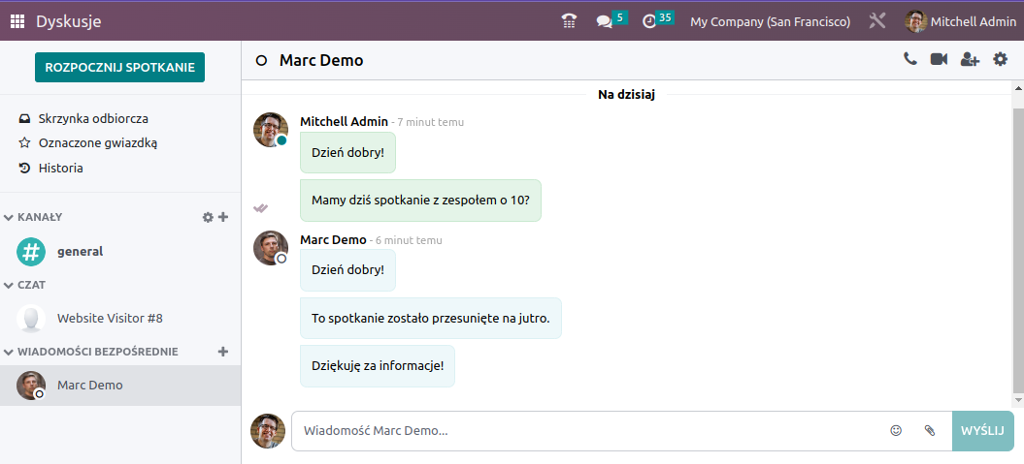Click message To spotkanie zostało przesunięte na jutro.
This screenshot has height=464, width=1024.
[430, 318]
